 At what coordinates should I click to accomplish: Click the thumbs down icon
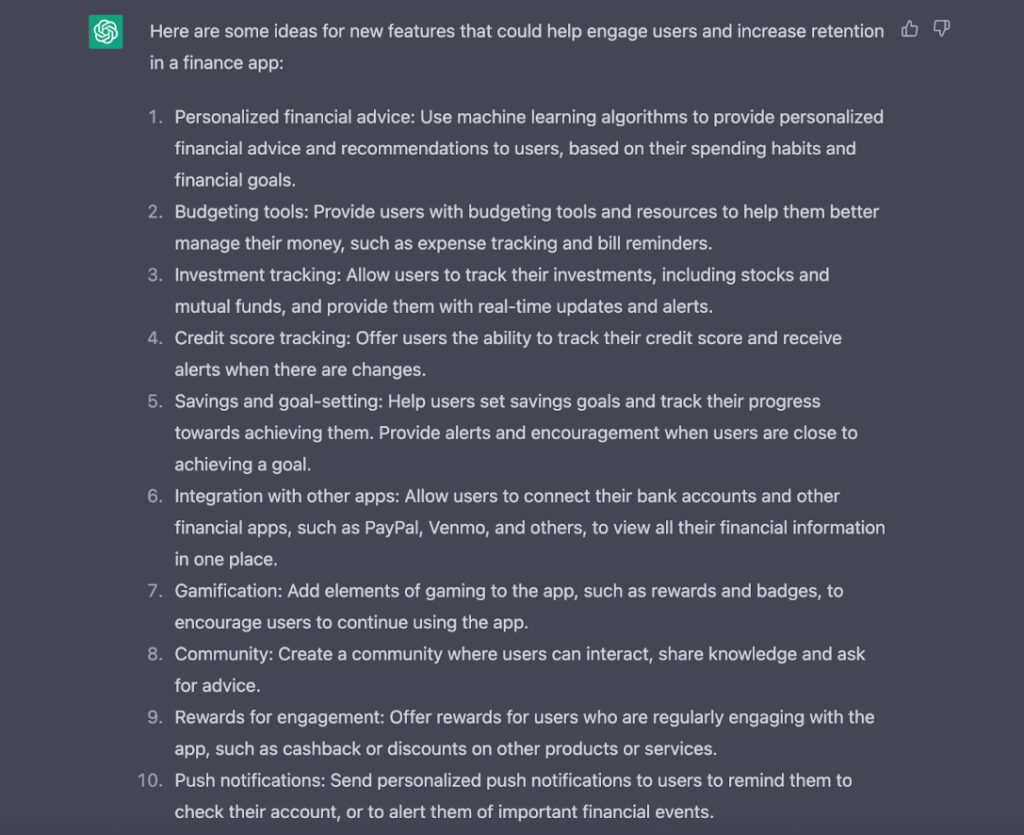click(941, 29)
